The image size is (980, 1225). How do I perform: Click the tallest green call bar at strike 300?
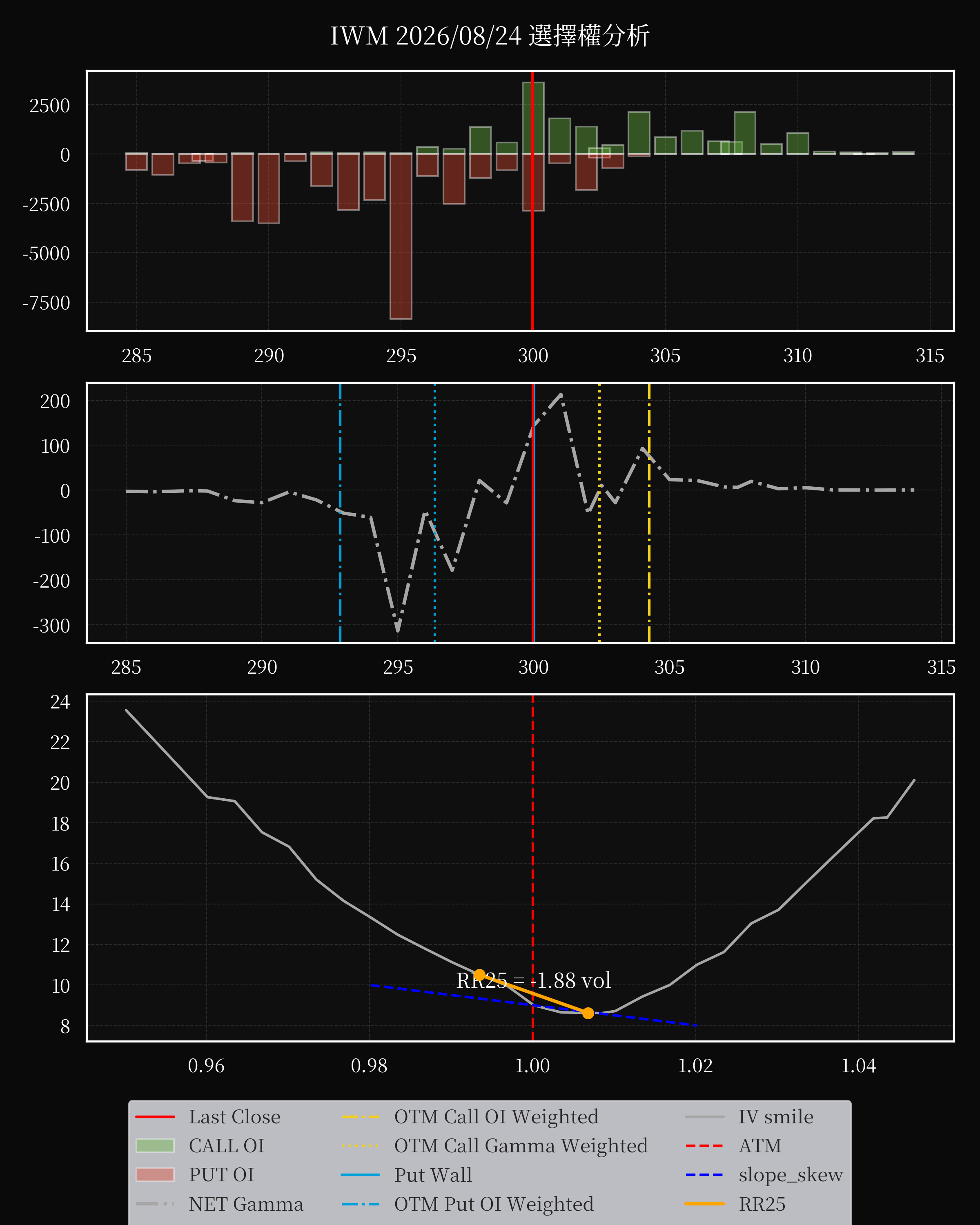[x=533, y=118]
